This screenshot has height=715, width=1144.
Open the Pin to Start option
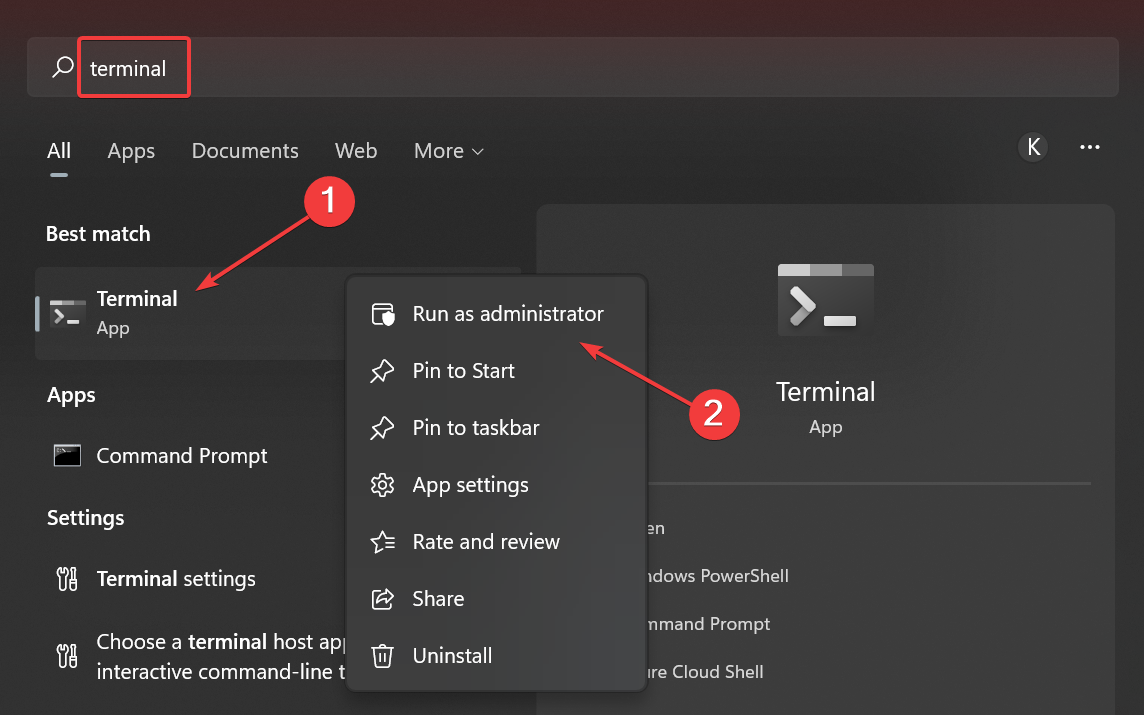463,371
